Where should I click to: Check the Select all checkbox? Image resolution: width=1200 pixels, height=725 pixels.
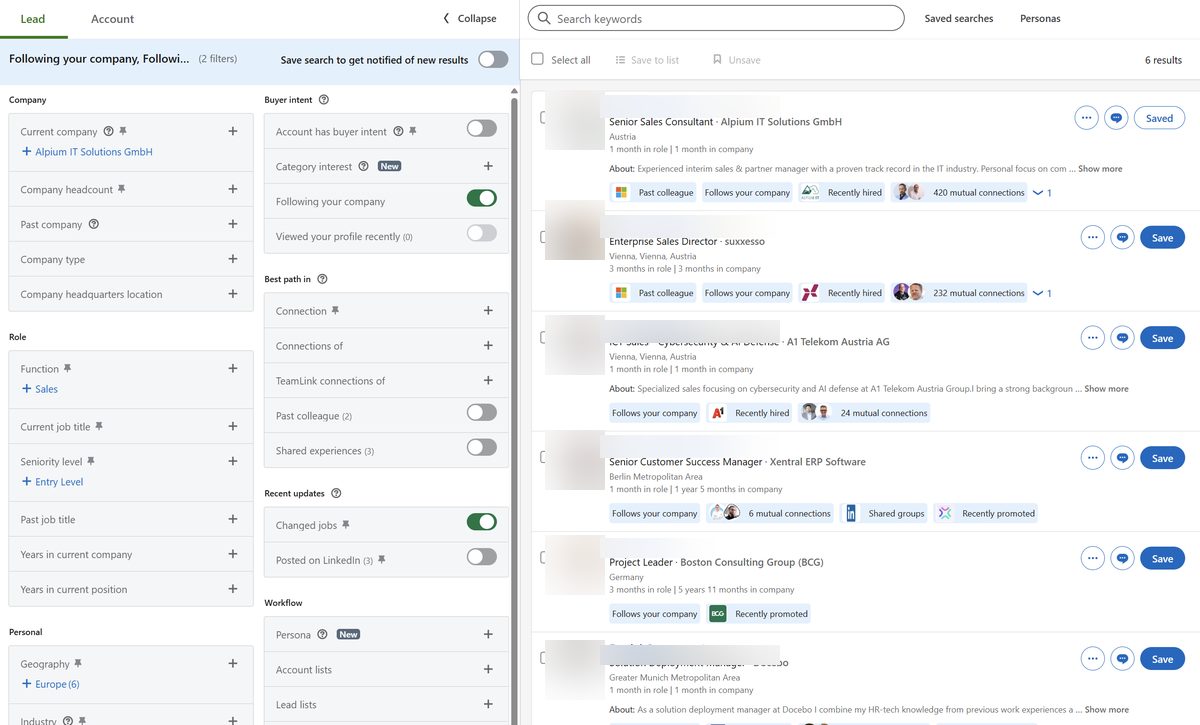click(537, 59)
